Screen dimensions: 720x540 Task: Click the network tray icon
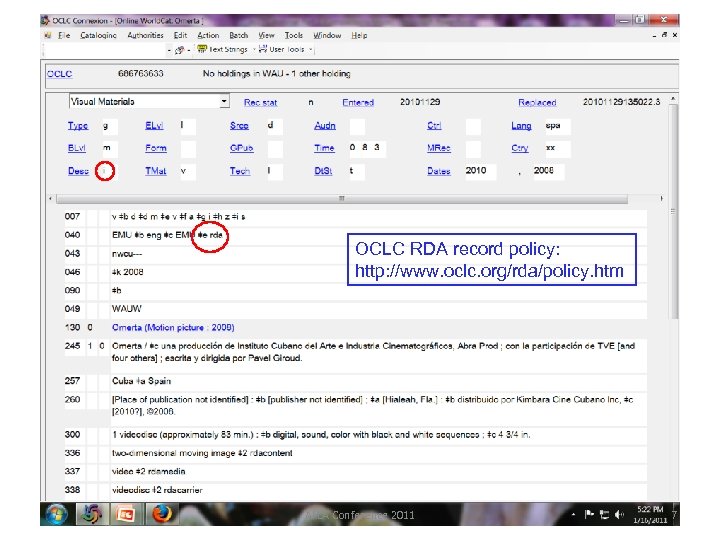tap(604, 515)
